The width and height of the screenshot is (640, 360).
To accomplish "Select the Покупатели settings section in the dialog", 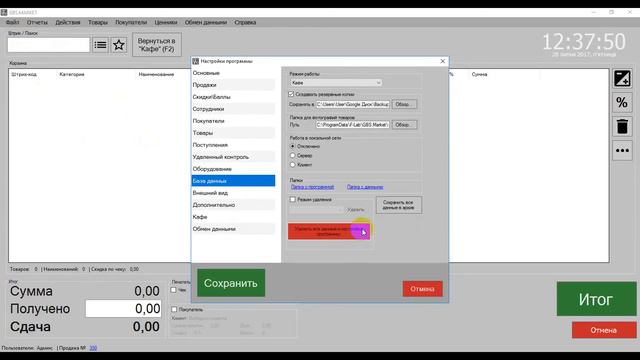I will click(233, 121).
